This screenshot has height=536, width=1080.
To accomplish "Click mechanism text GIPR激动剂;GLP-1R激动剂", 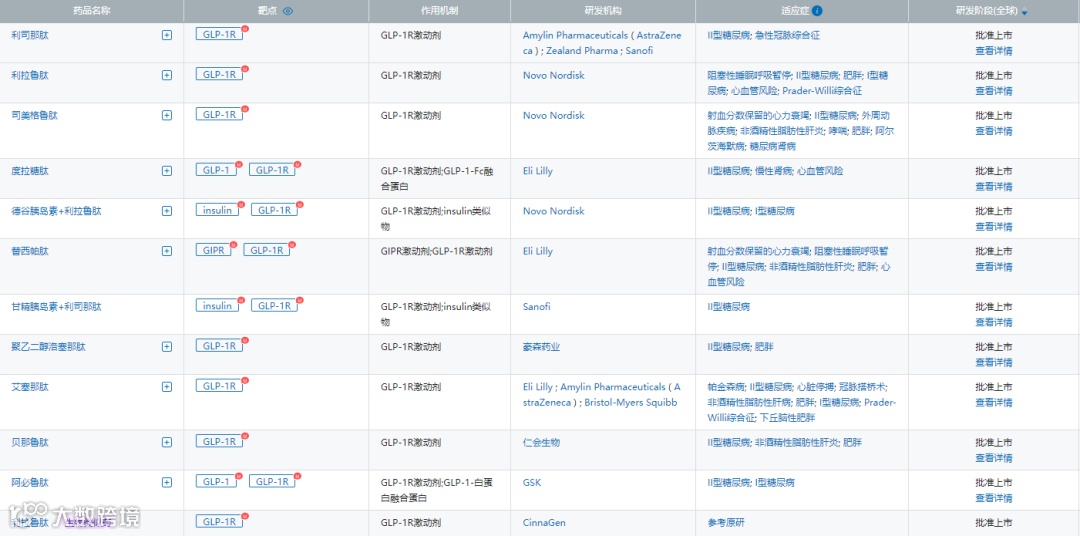I will click(437, 251).
